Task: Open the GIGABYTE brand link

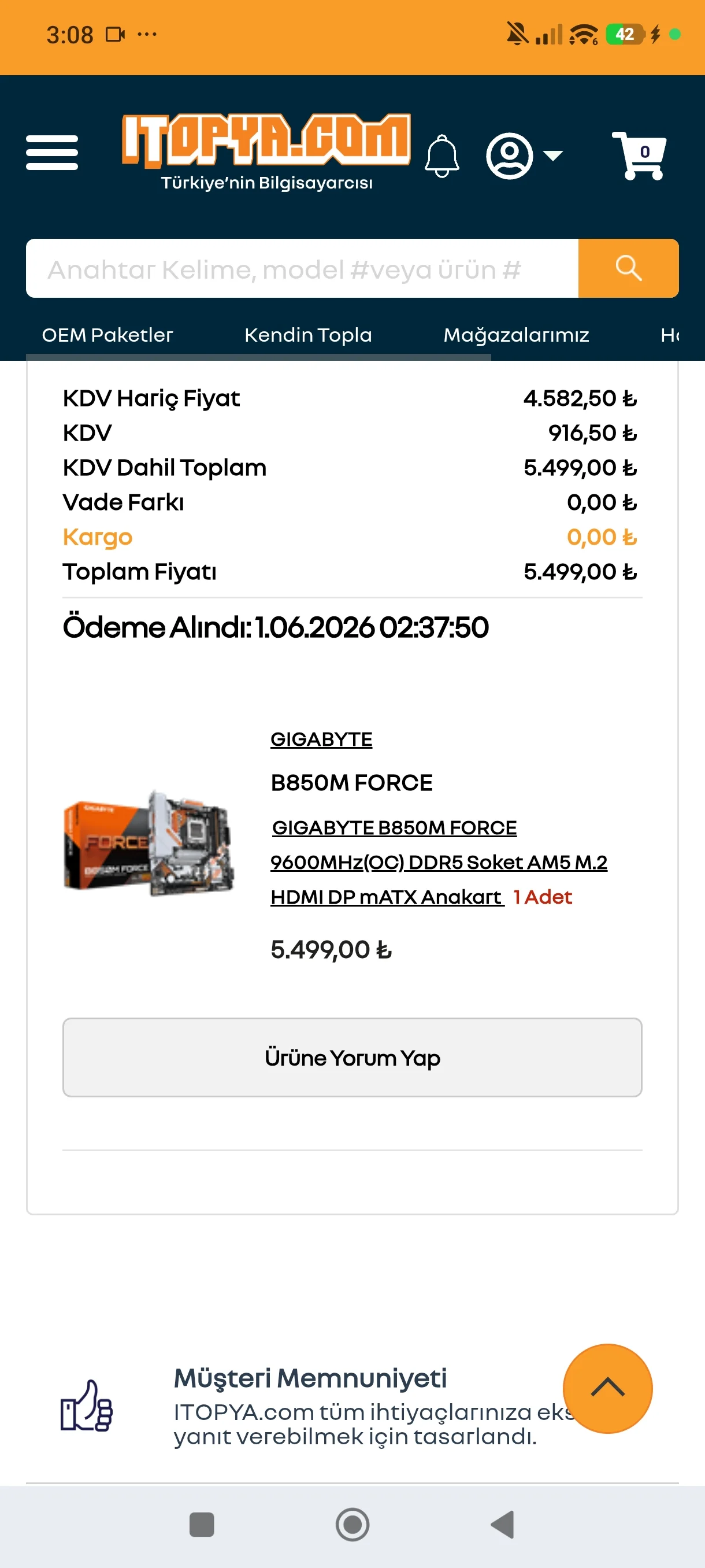Action: (x=321, y=739)
